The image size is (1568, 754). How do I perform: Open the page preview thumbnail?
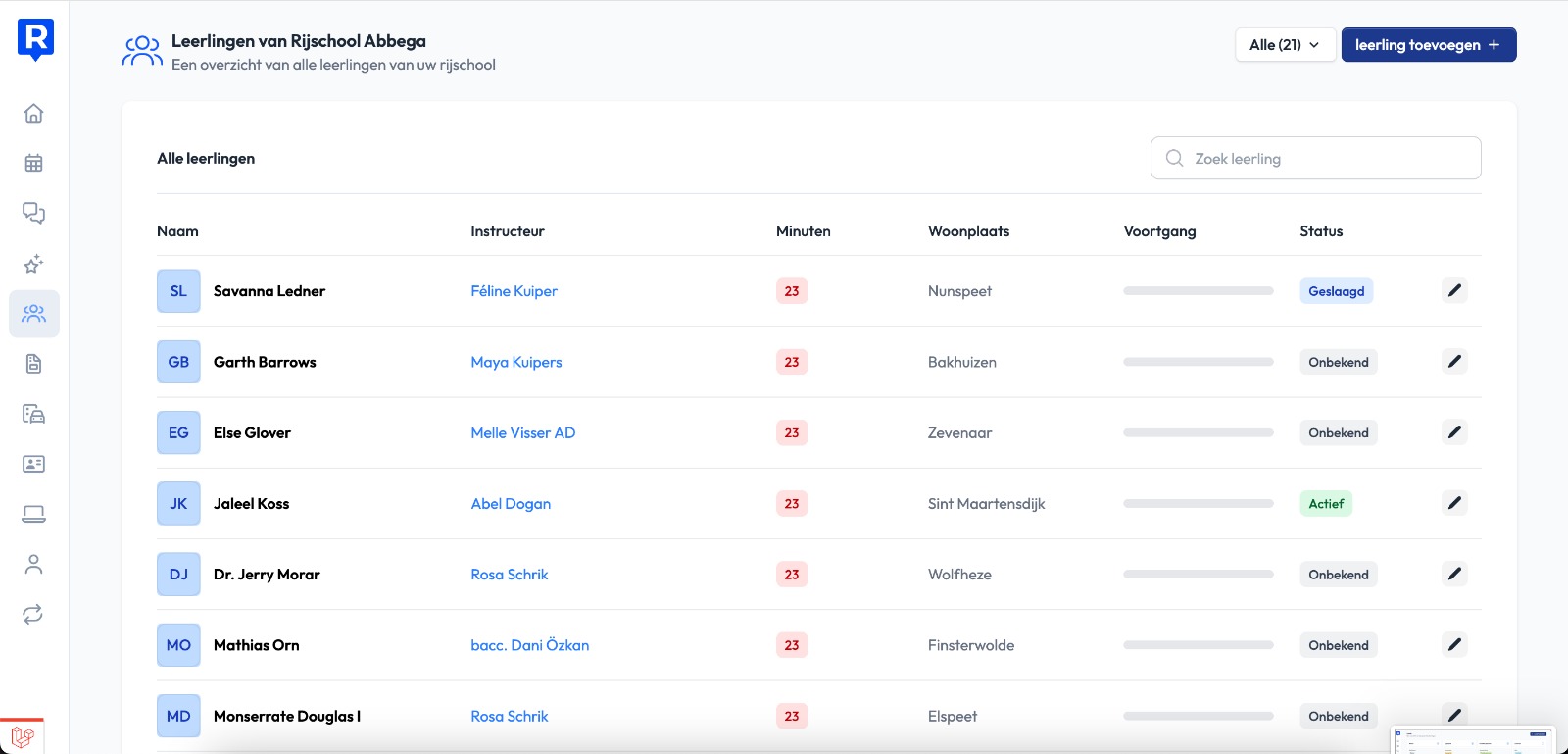click(x=1473, y=740)
